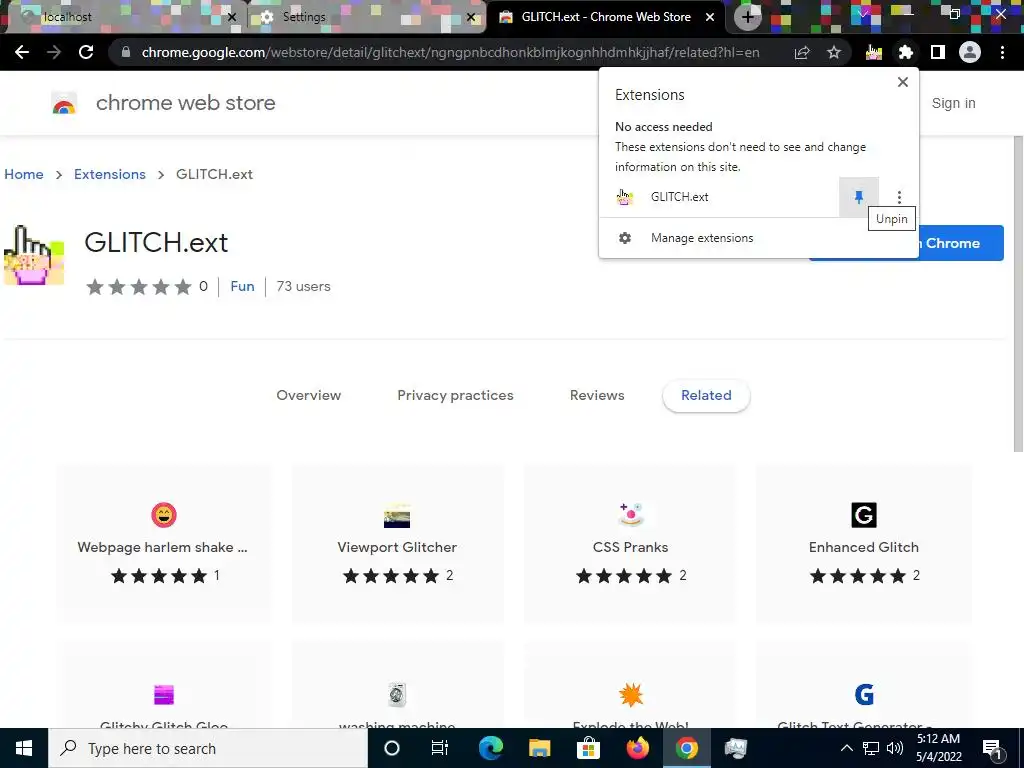Open the volume control in tray

coord(895,748)
